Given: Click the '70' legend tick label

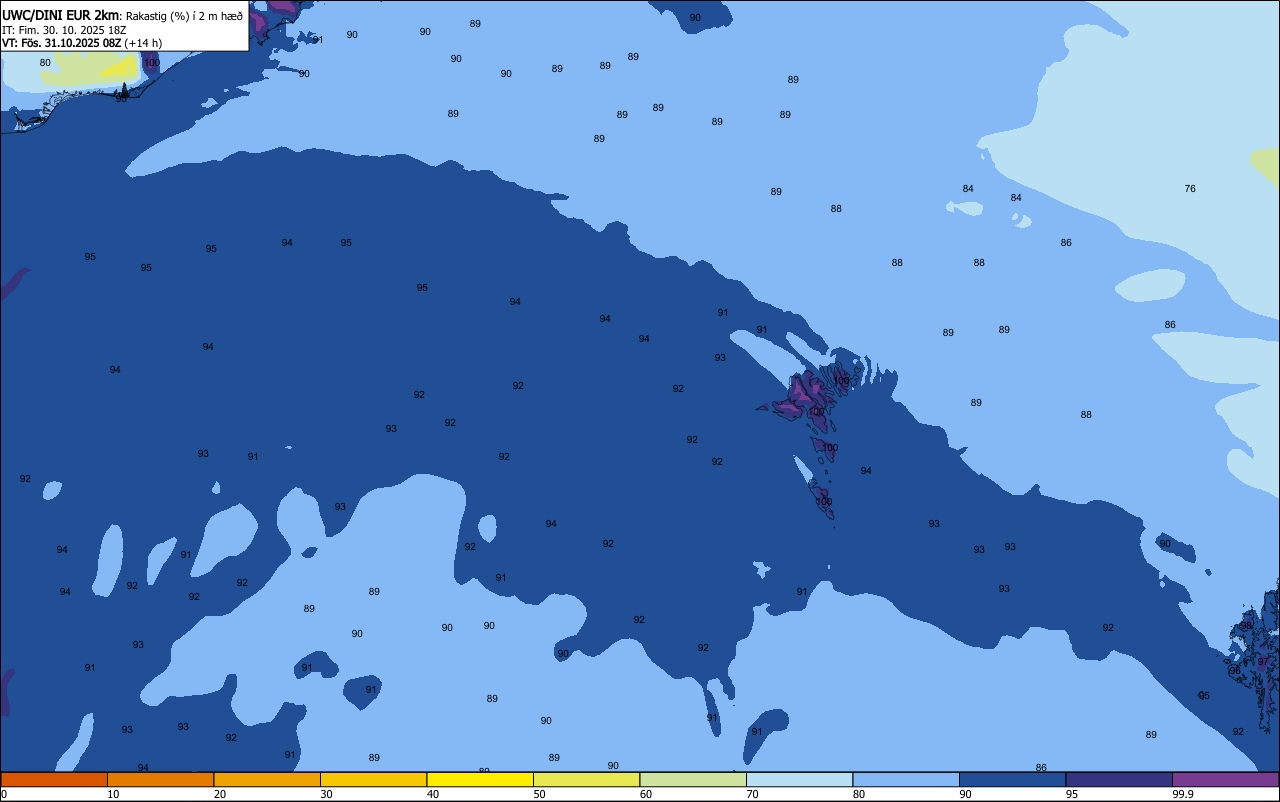Looking at the screenshot, I should pos(752,794).
